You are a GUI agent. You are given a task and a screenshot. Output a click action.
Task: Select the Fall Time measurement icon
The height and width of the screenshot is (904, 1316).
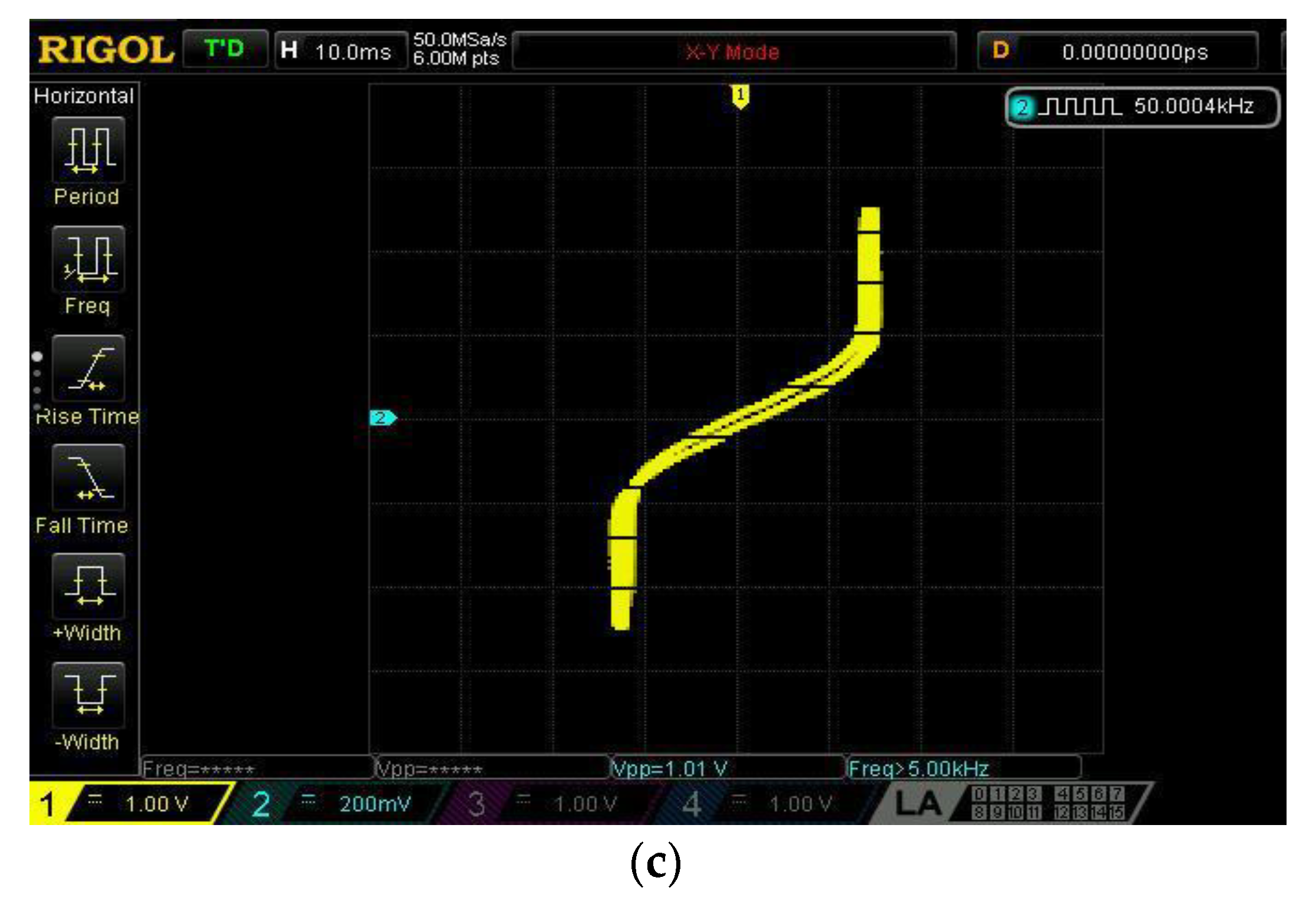pyautogui.click(x=88, y=479)
